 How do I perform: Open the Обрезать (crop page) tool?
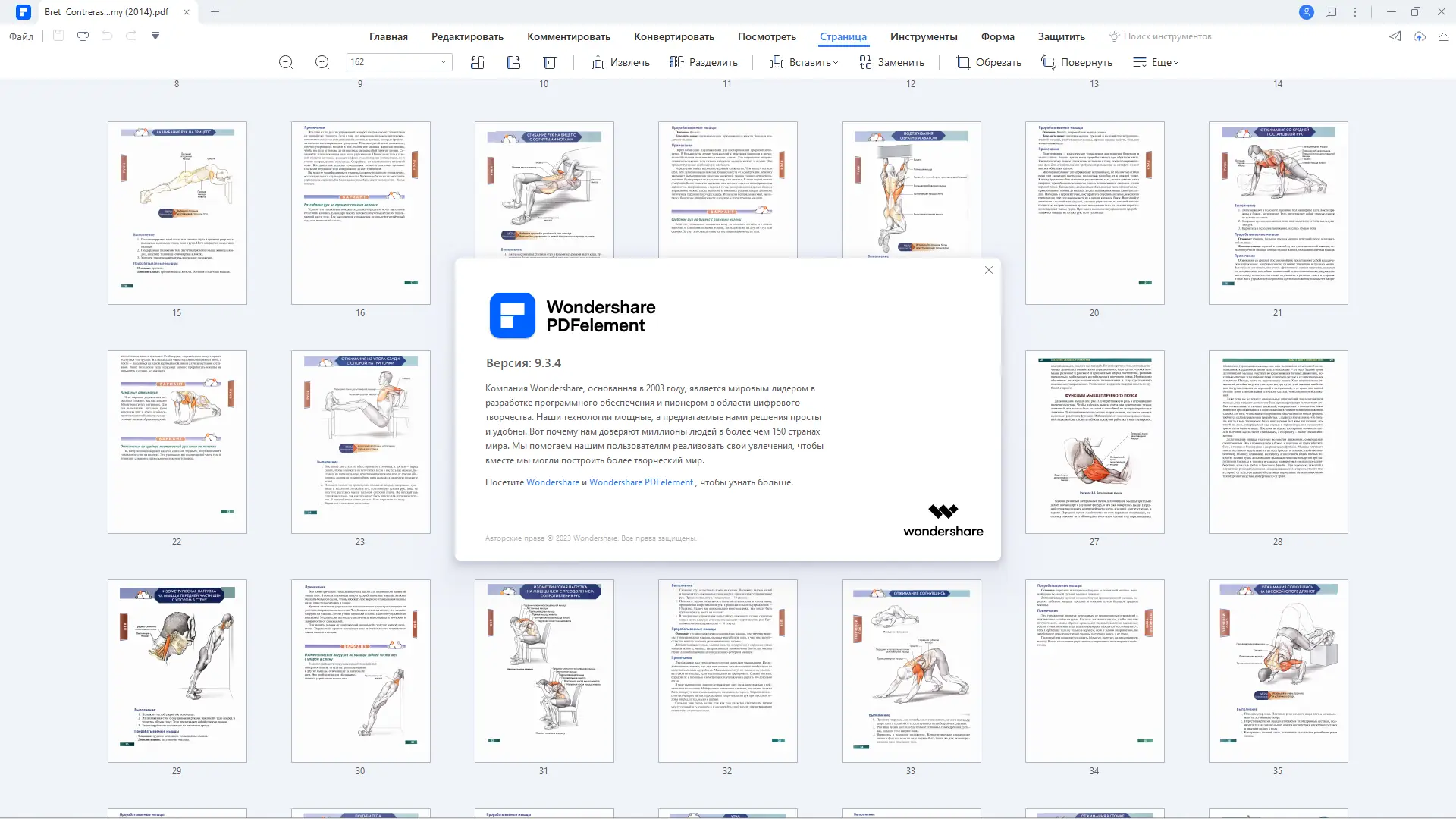[988, 62]
